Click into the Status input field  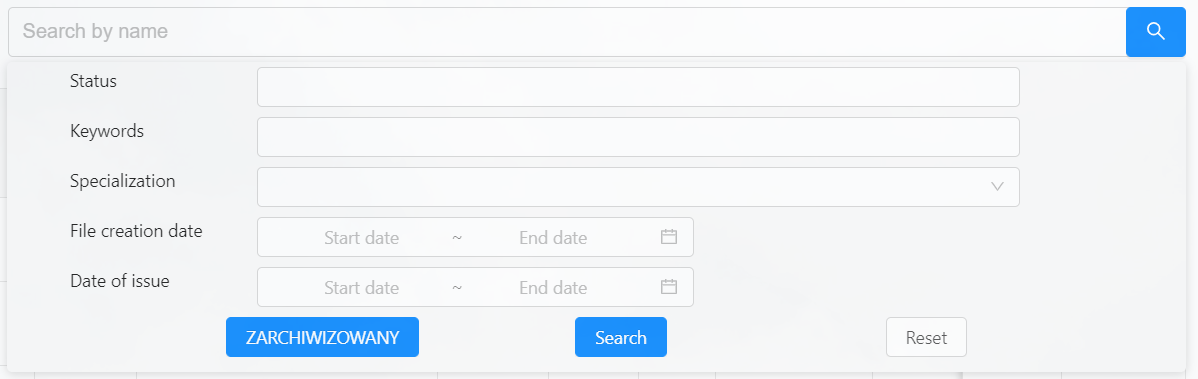click(x=638, y=87)
